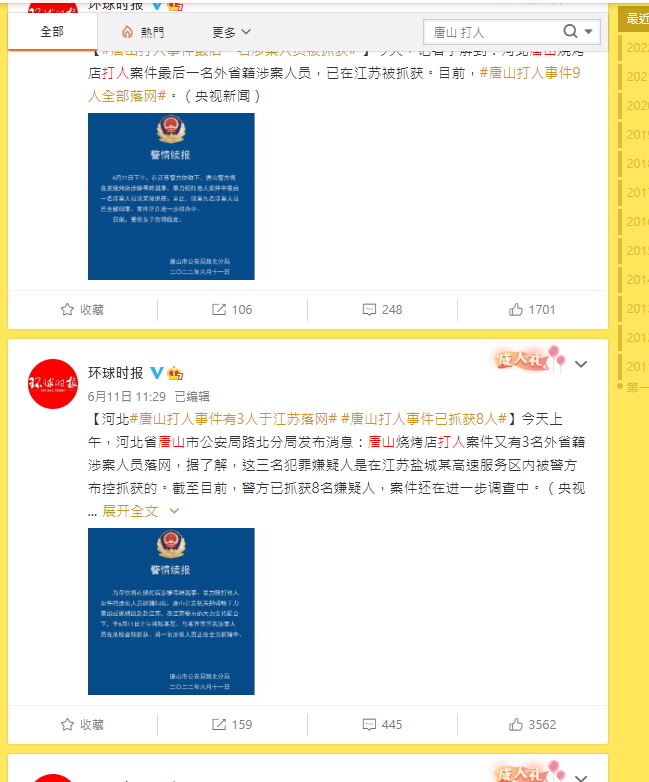Repost the first post with 106 shares
This screenshot has width=649, height=782.
pyautogui.click(x=232, y=310)
